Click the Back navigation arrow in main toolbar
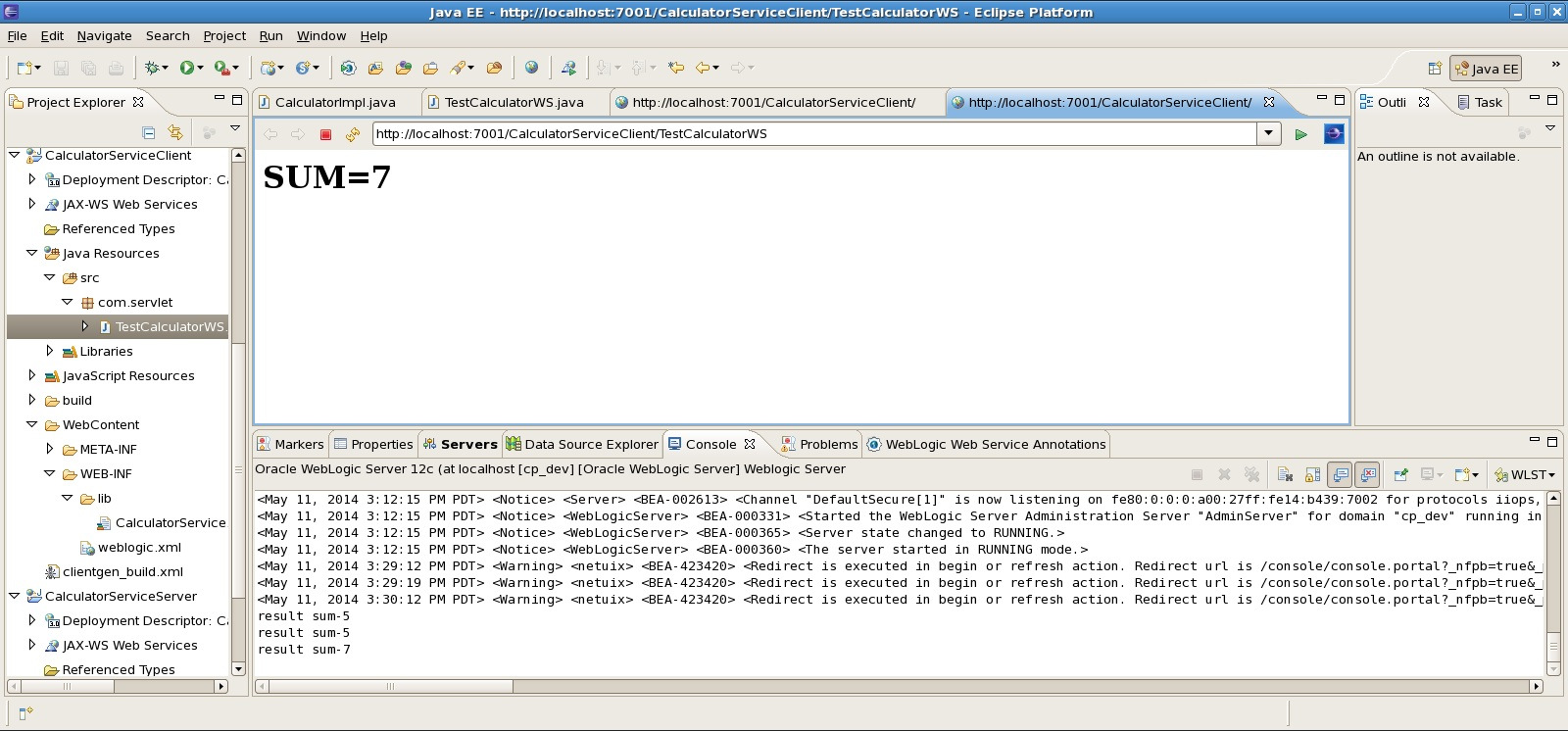Viewport: 1568px width, 731px height. [x=703, y=68]
